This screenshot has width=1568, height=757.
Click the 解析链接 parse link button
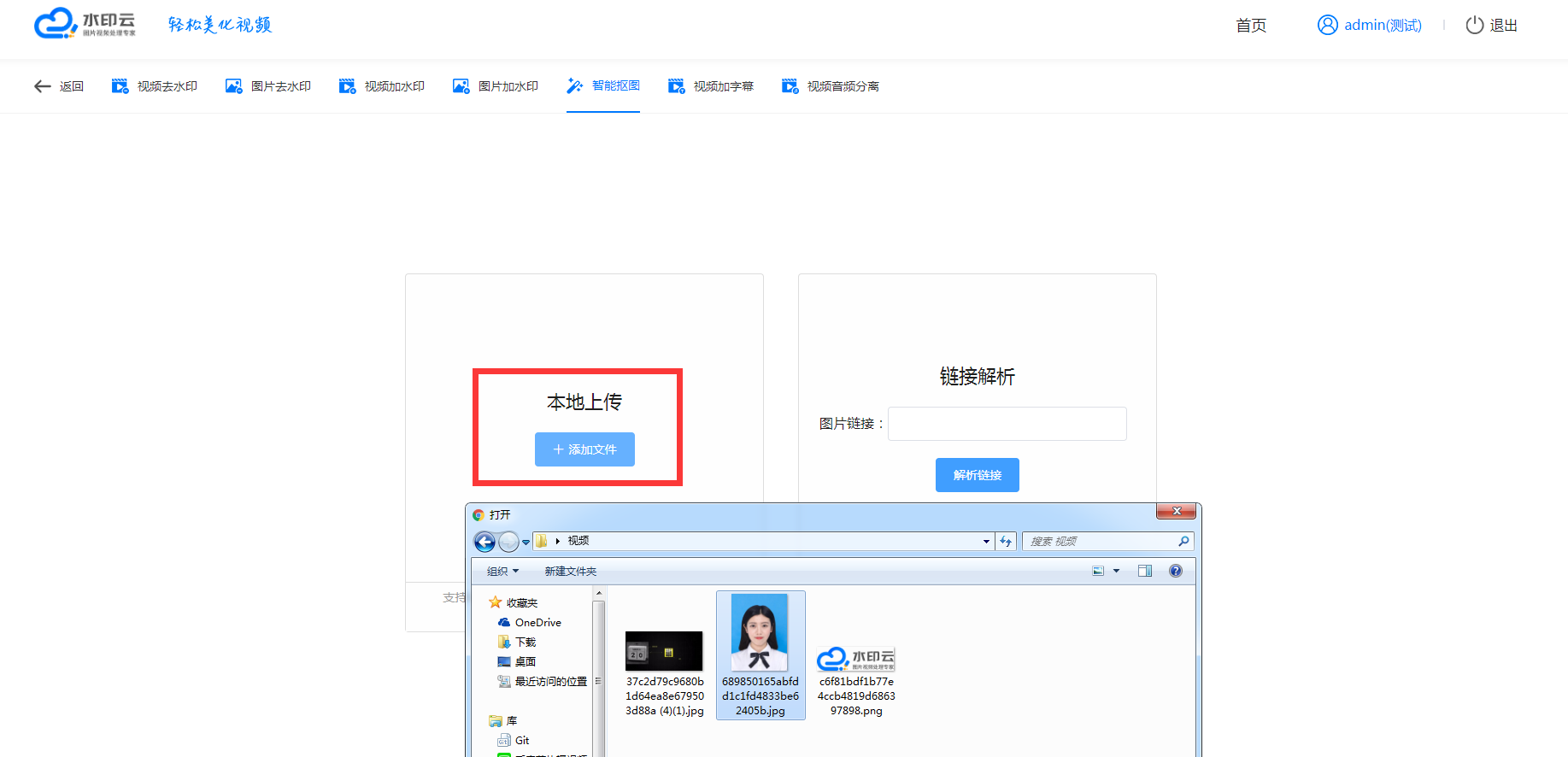coord(977,475)
